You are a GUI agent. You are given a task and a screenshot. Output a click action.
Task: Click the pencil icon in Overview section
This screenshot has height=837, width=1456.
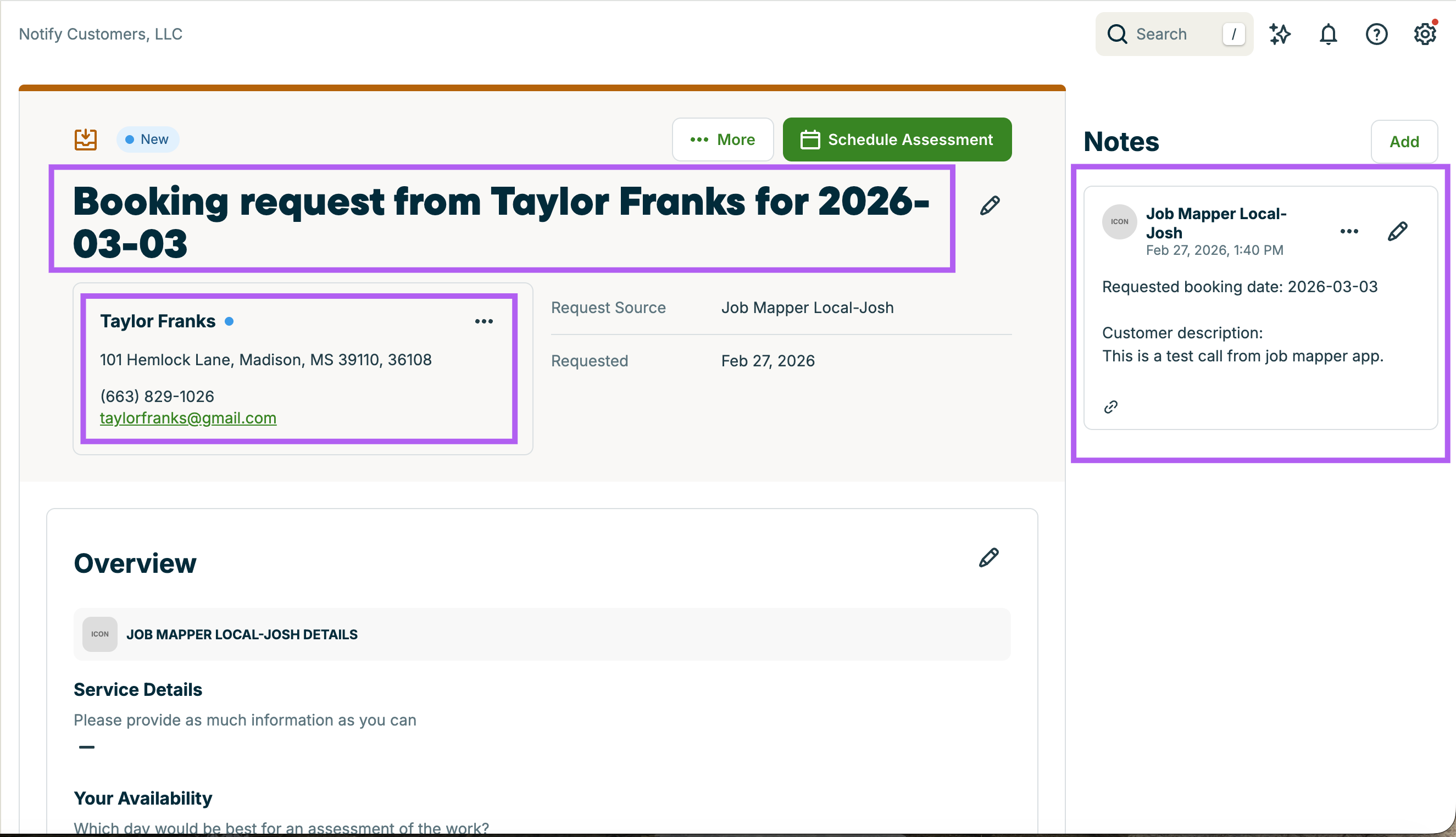click(x=988, y=557)
